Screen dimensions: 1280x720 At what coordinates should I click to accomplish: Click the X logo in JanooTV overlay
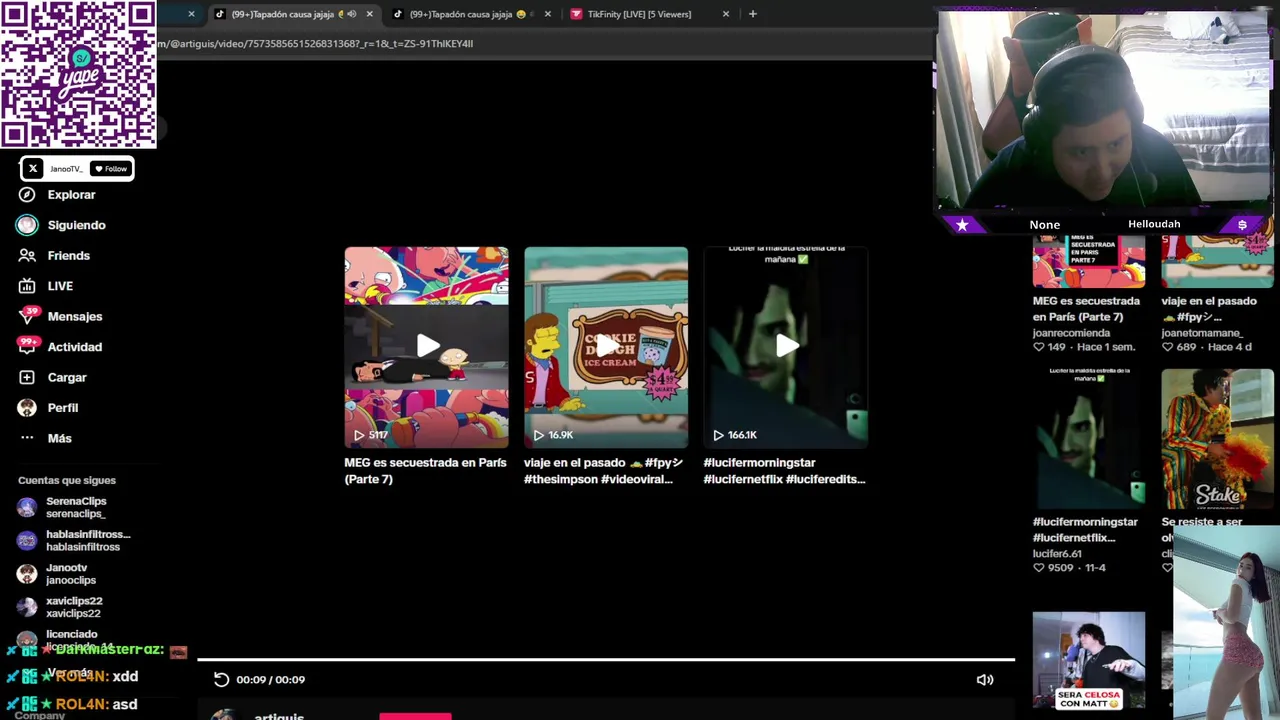[33, 169]
